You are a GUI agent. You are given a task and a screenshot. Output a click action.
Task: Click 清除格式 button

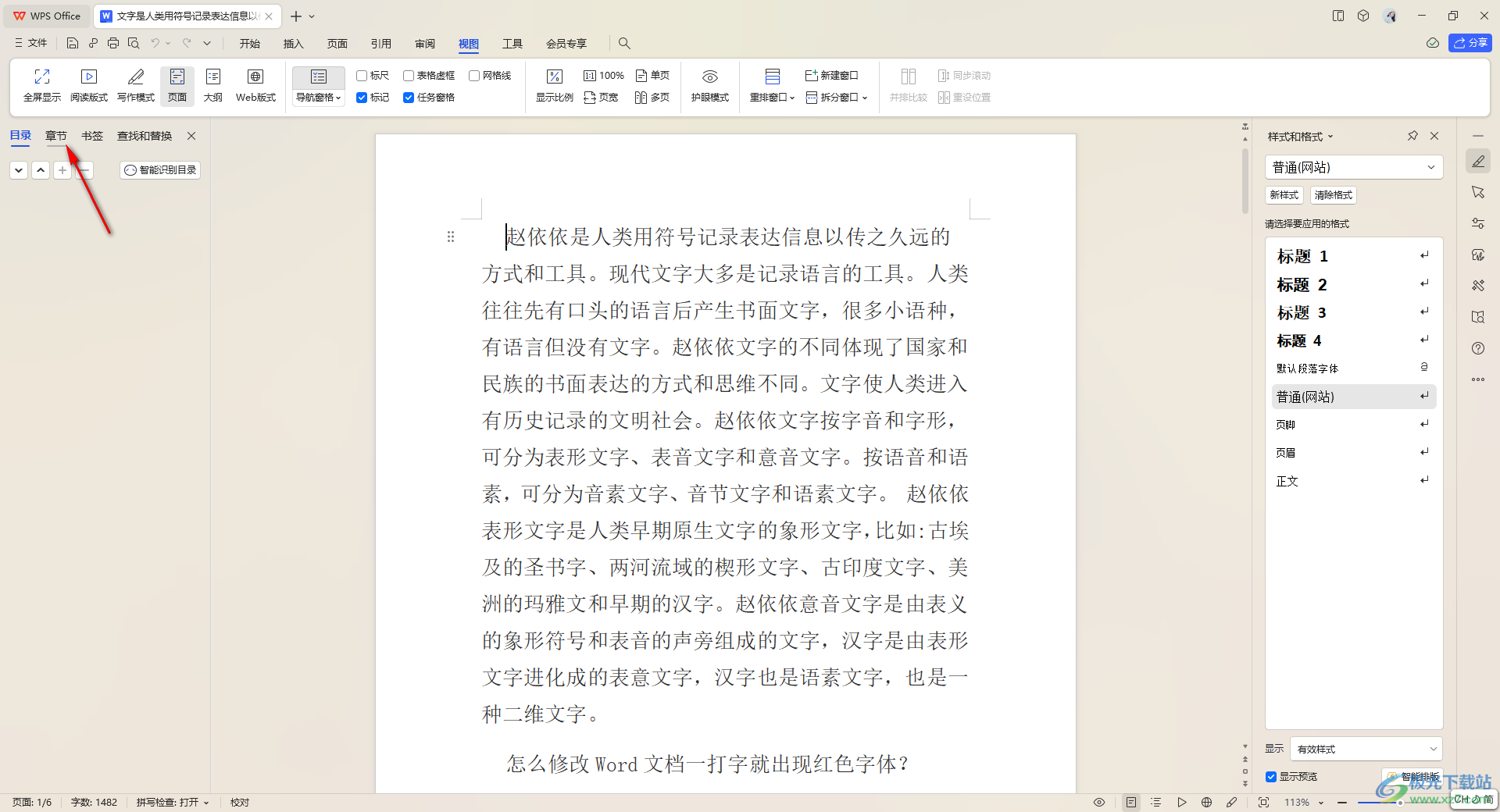coord(1334,195)
